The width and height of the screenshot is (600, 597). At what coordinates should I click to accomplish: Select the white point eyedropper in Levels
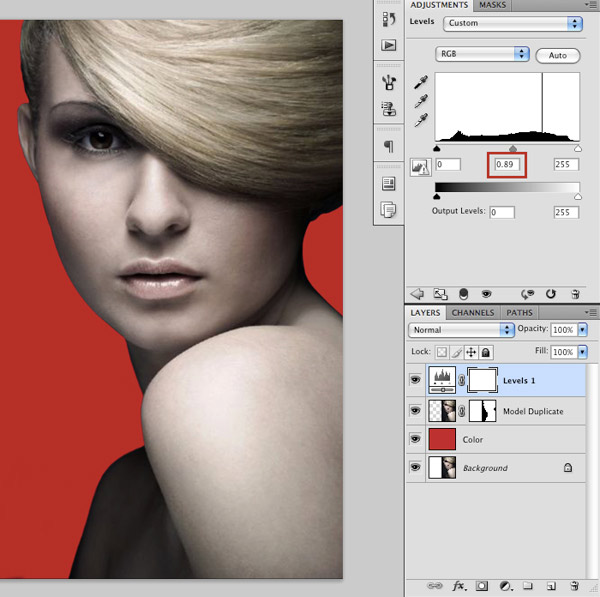click(422, 121)
